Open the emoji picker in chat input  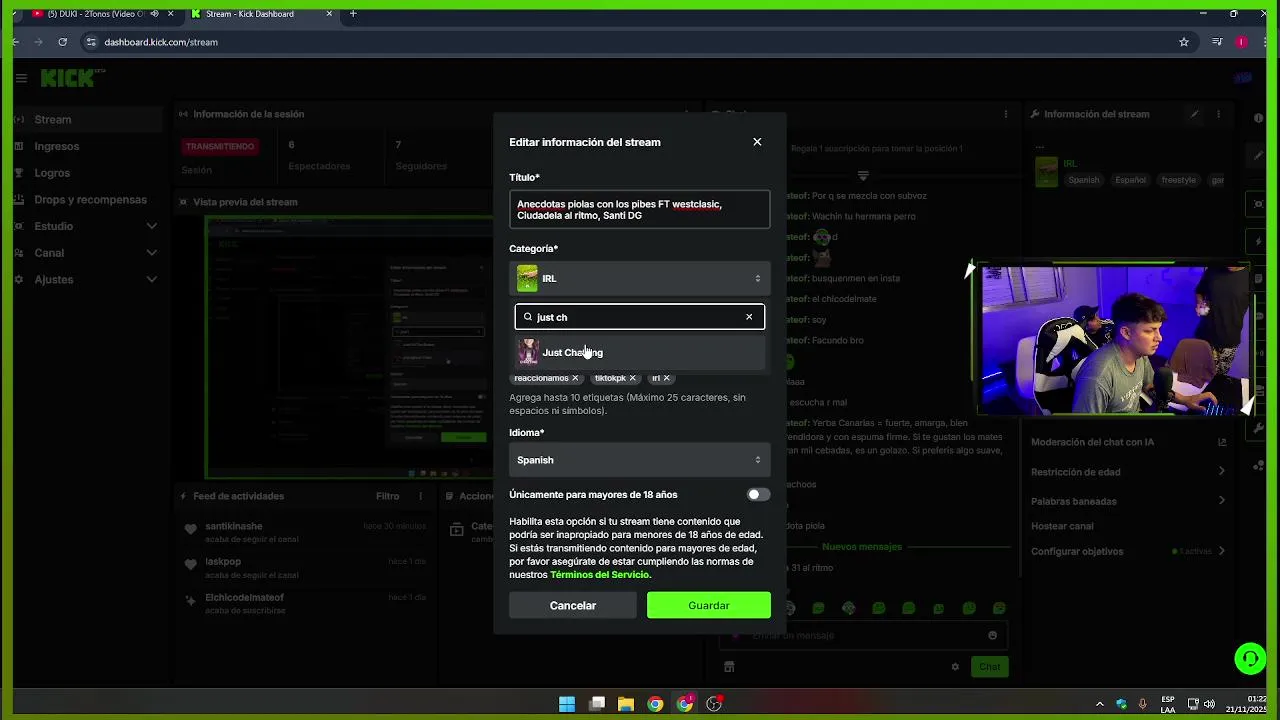pos(992,635)
